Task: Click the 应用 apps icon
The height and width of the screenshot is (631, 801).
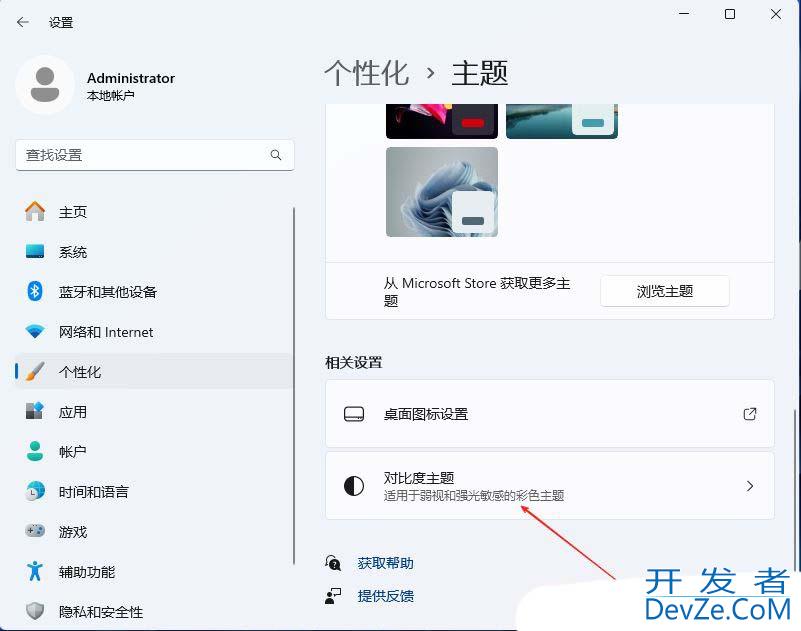Action: coord(35,411)
